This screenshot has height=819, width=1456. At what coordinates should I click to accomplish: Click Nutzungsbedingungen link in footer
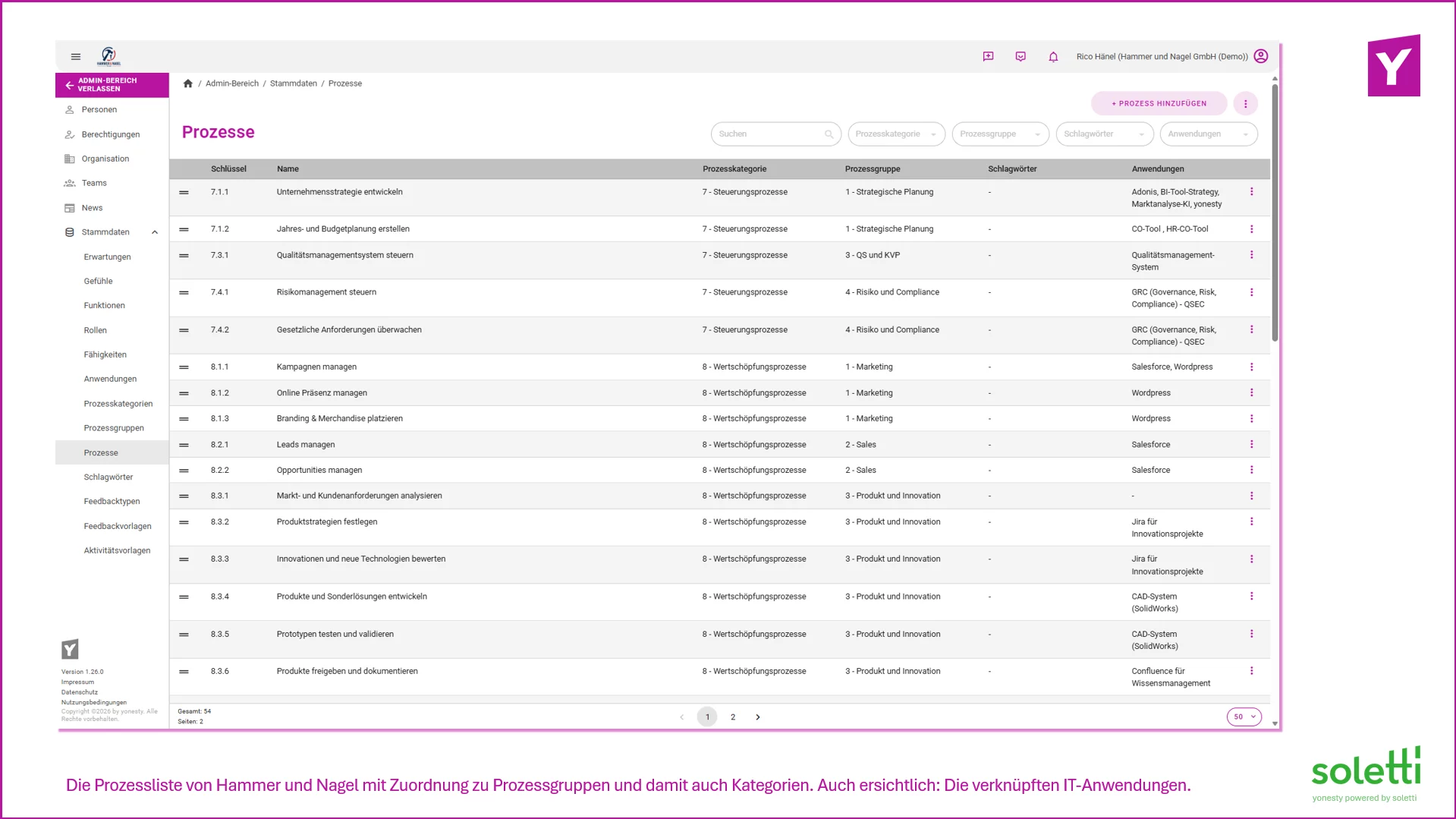pyautogui.click(x=94, y=703)
